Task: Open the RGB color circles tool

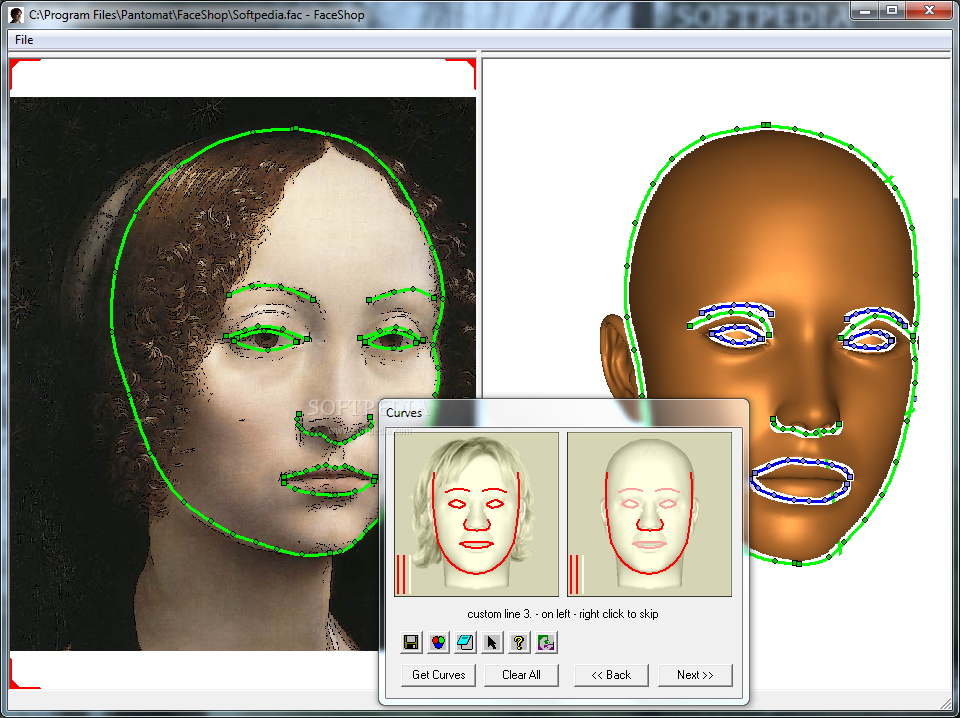Action: pyautogui.click(x=438, y=642)
